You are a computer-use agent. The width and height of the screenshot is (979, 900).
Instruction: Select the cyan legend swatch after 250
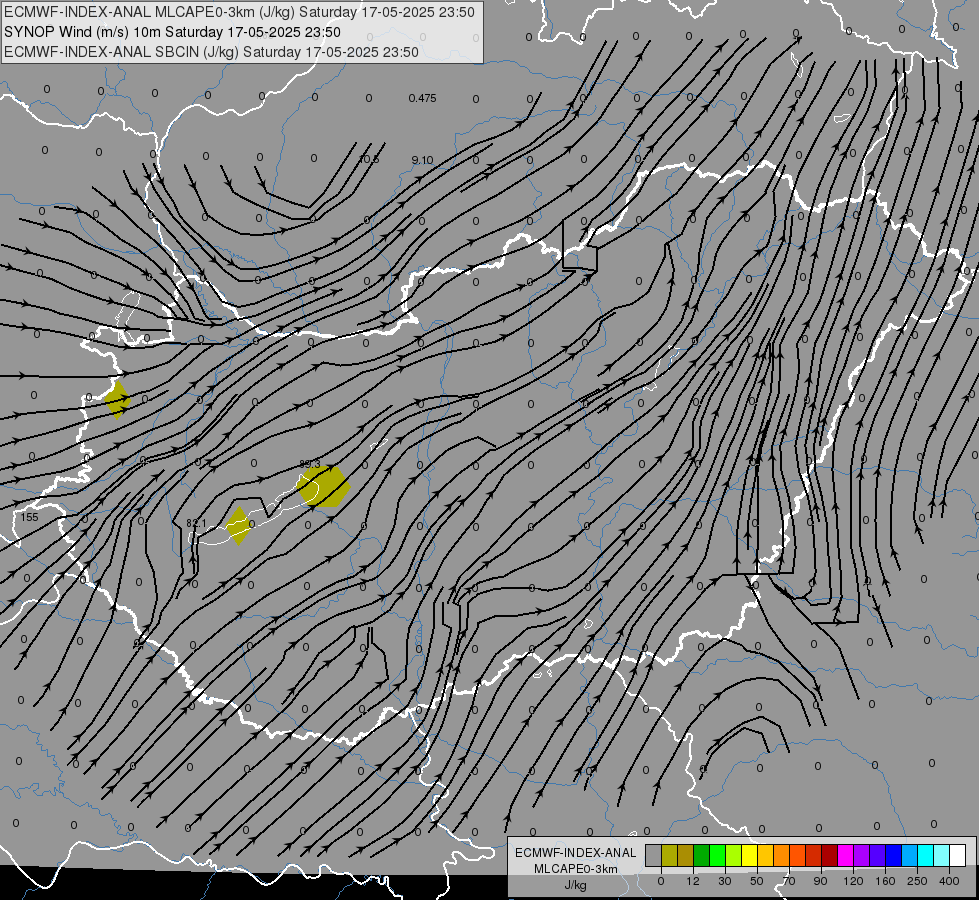point(925,856)
